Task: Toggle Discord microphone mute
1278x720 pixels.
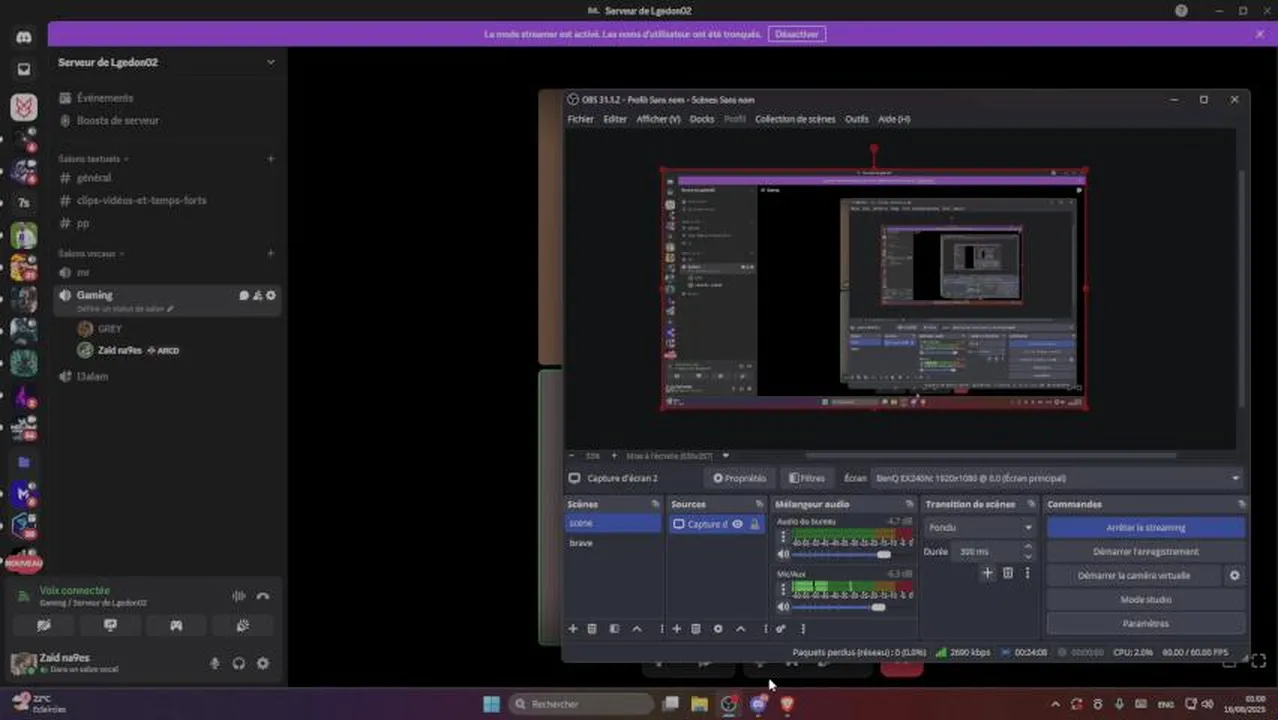Action: 215,663
